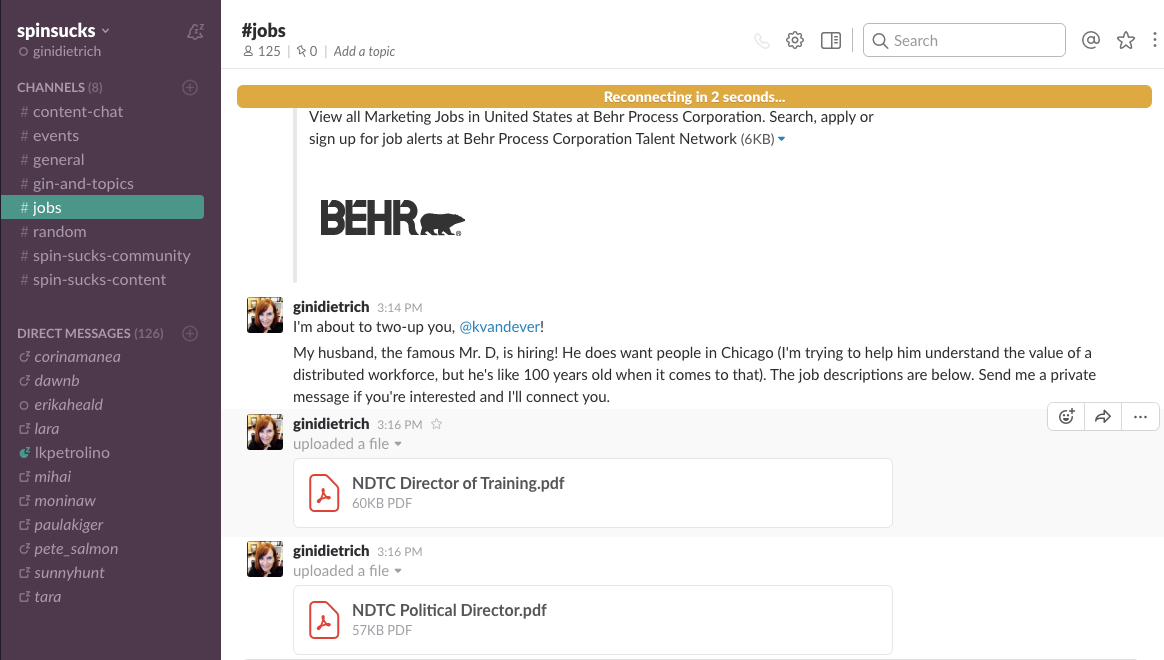Open more message actions ellipsis
This screenshot has width=1164, height=660.
coord(1140,417)
